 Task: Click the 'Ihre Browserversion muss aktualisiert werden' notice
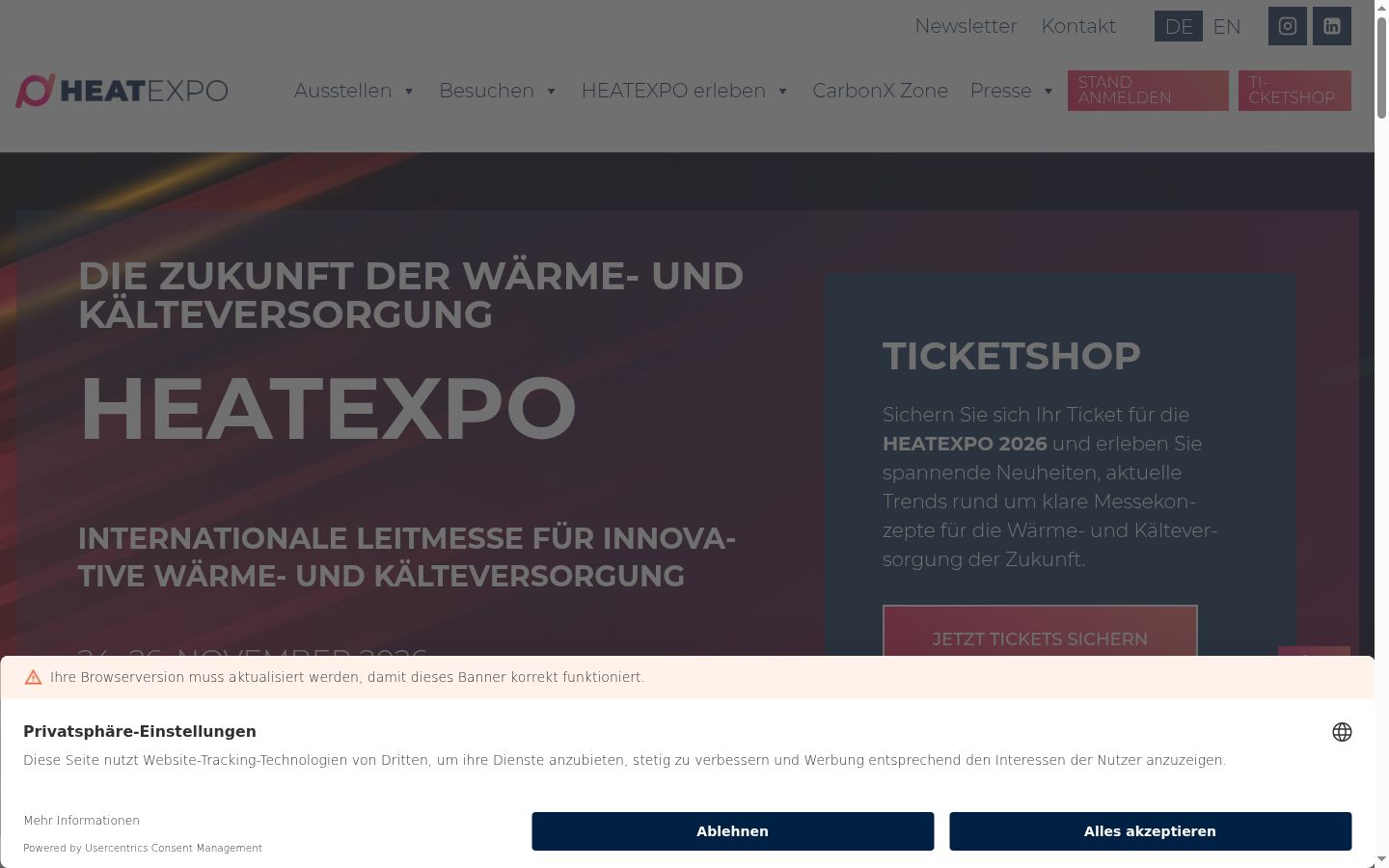[347, 677]
